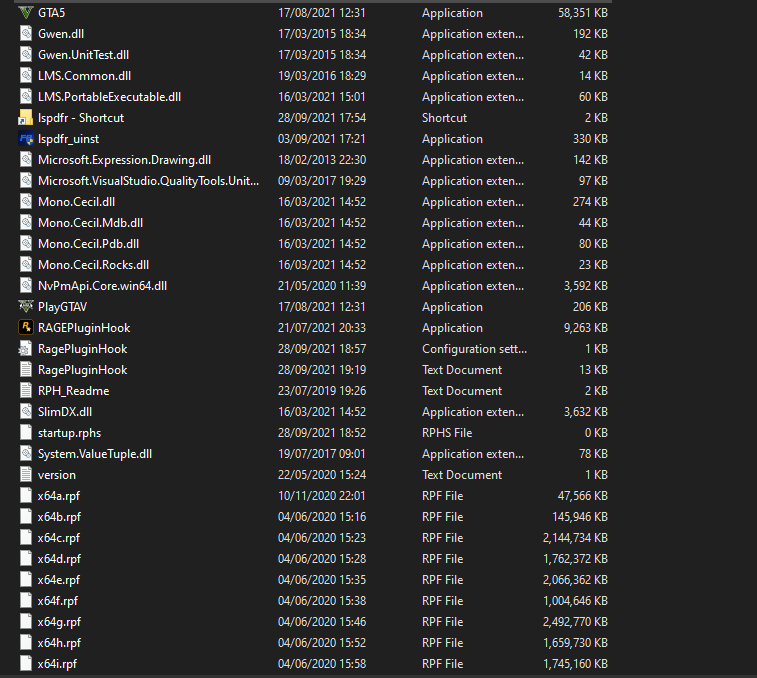Click the RAGEPluginHook application icon
757x678 pixels.
(x=26, y=327)
